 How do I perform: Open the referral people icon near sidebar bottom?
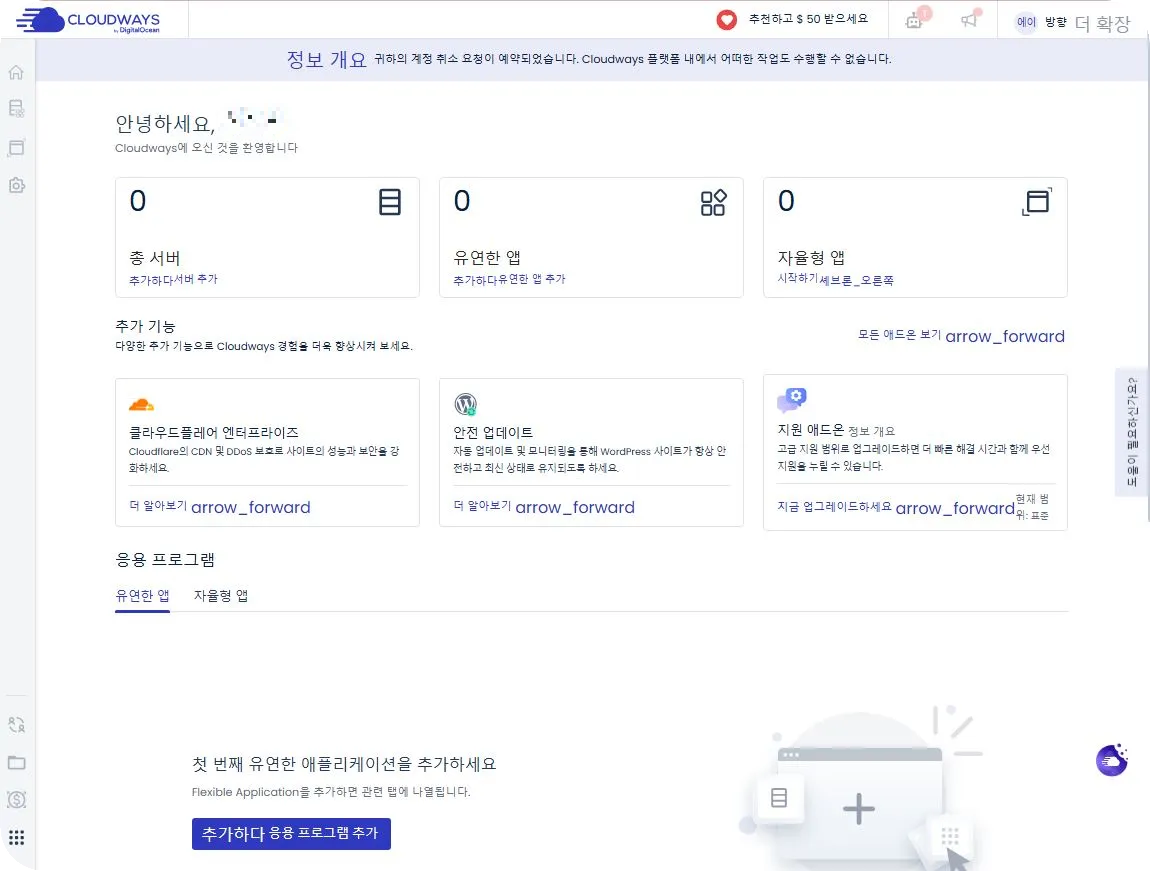tap(16, 723)
